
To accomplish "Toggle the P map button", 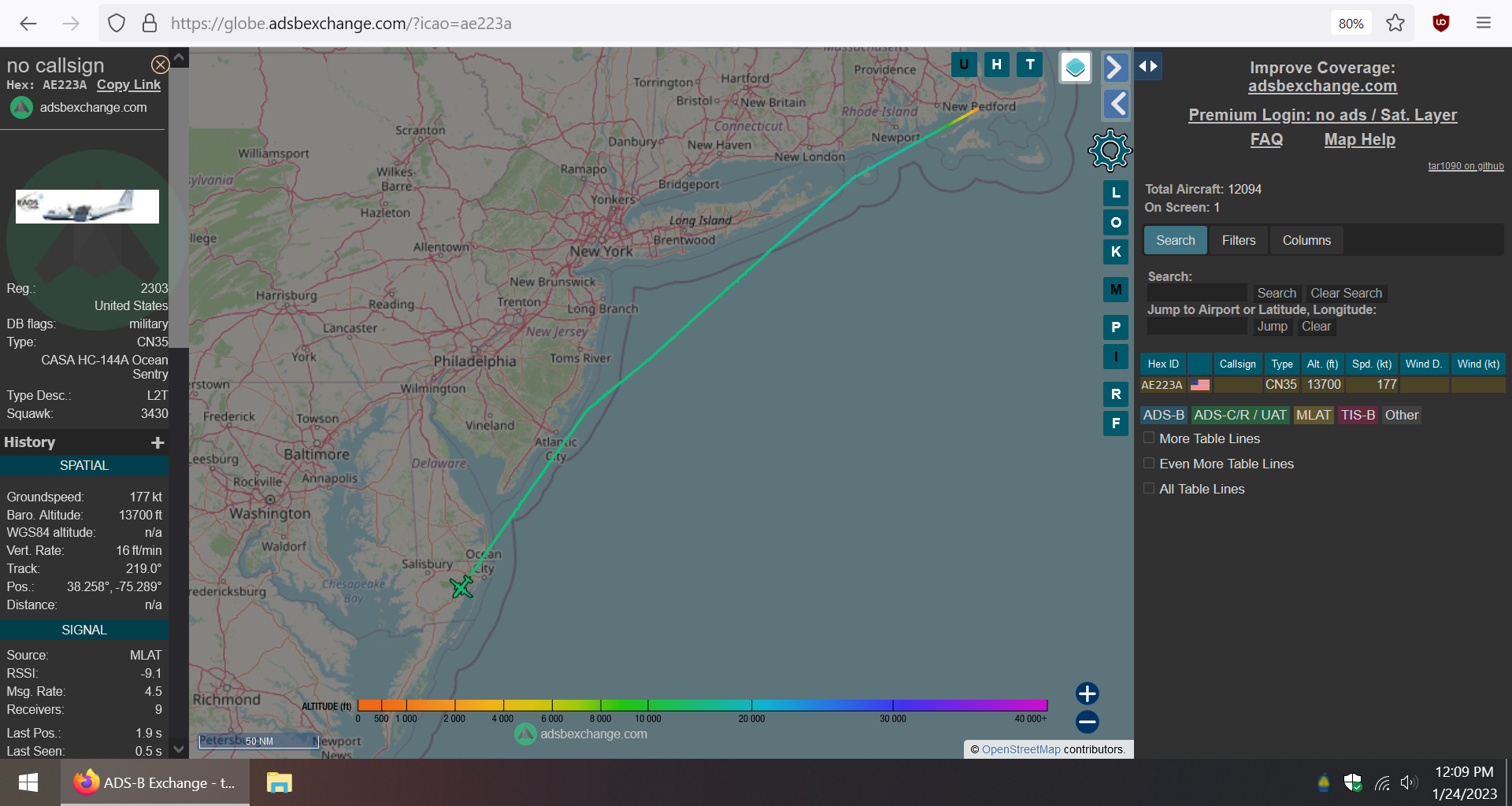I will [x=1116, y=327].
